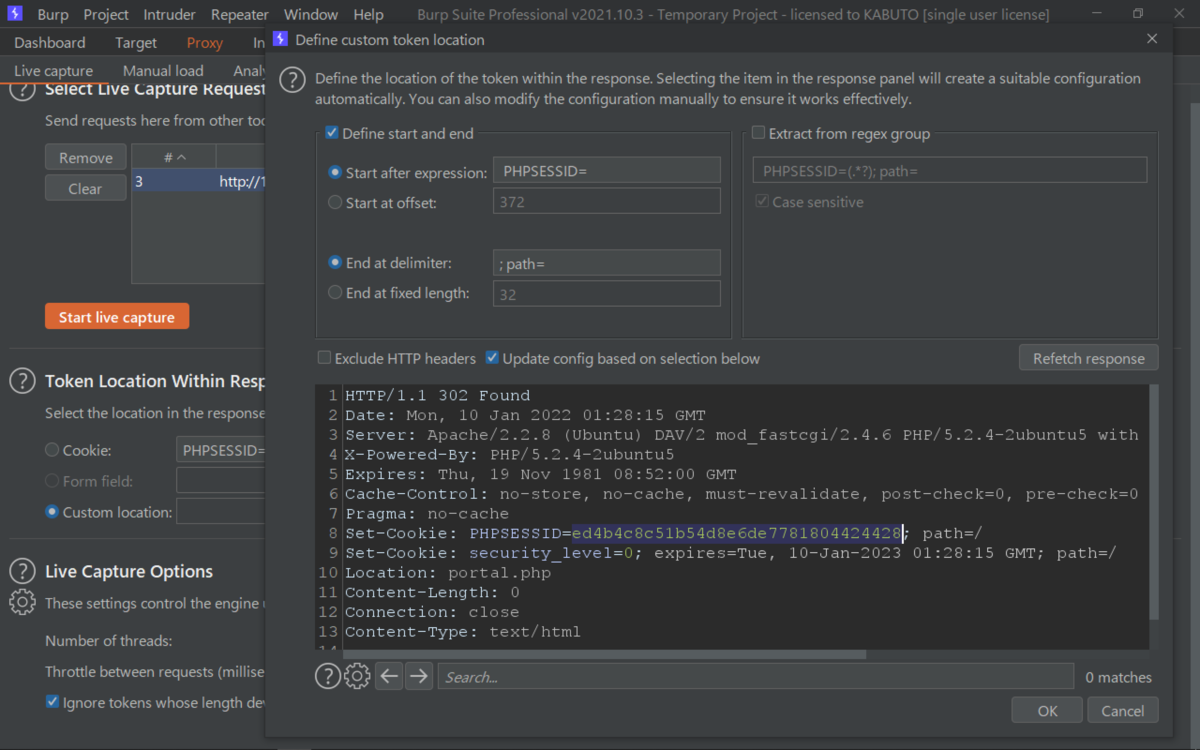
Task: Click the Clear button
Action: (x=86, y=188)
